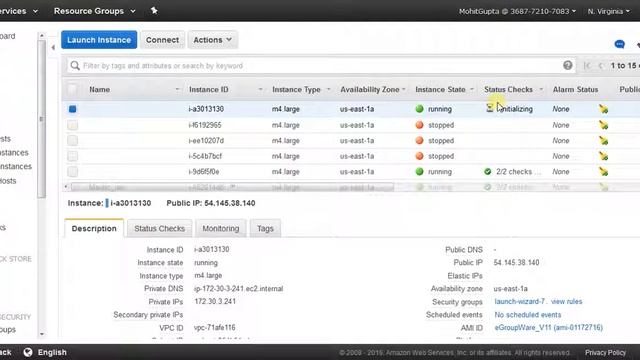Click the Connect button
This screenshot has width=640, height=360.
(x=162, y=40)
